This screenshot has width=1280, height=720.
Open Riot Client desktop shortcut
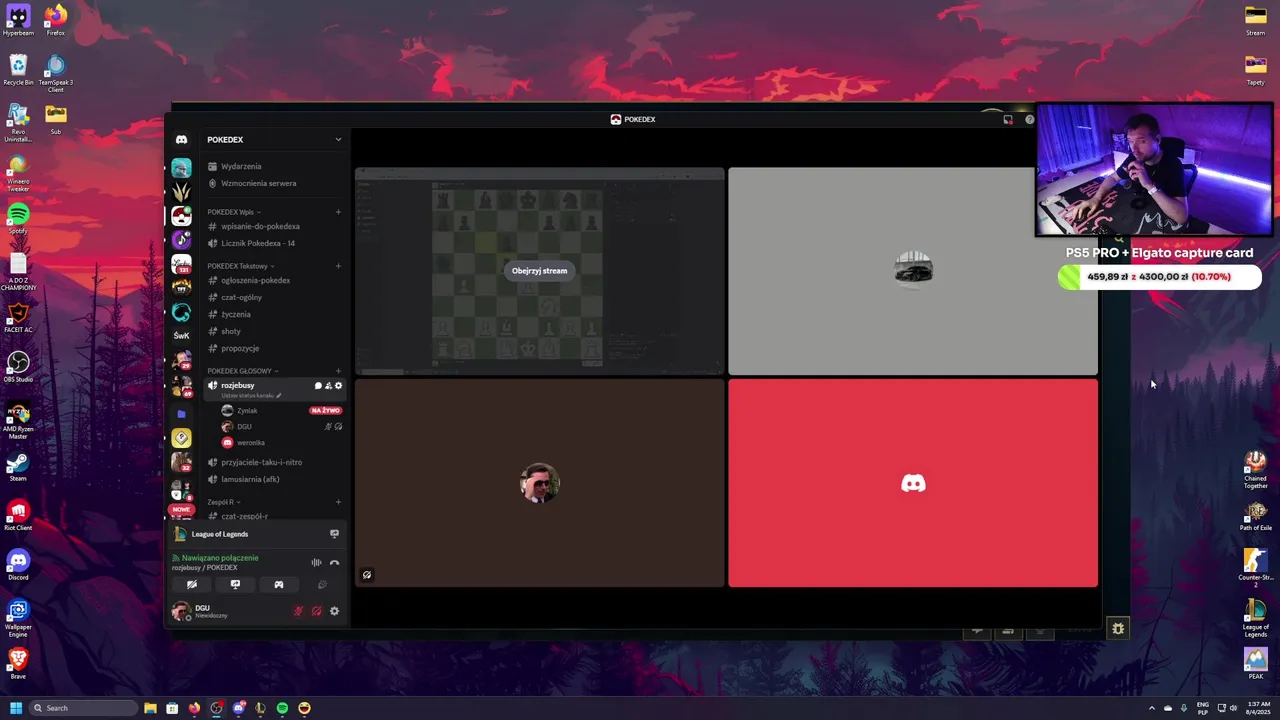(18, 514)
